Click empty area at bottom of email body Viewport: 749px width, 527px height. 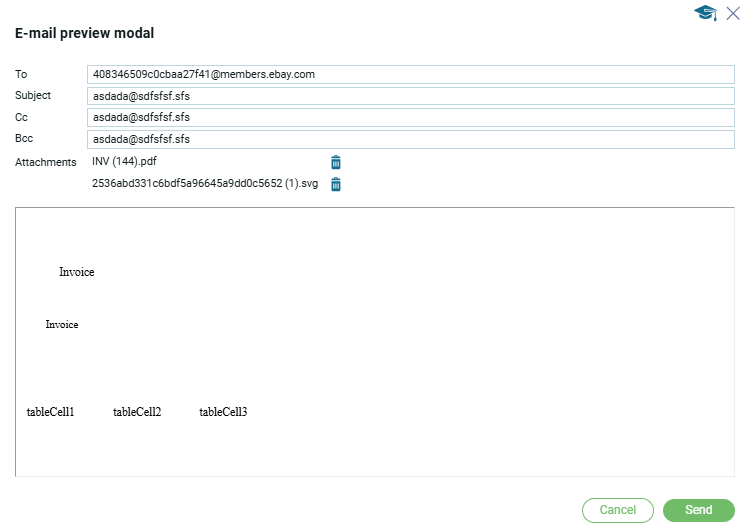pos(375,455)
